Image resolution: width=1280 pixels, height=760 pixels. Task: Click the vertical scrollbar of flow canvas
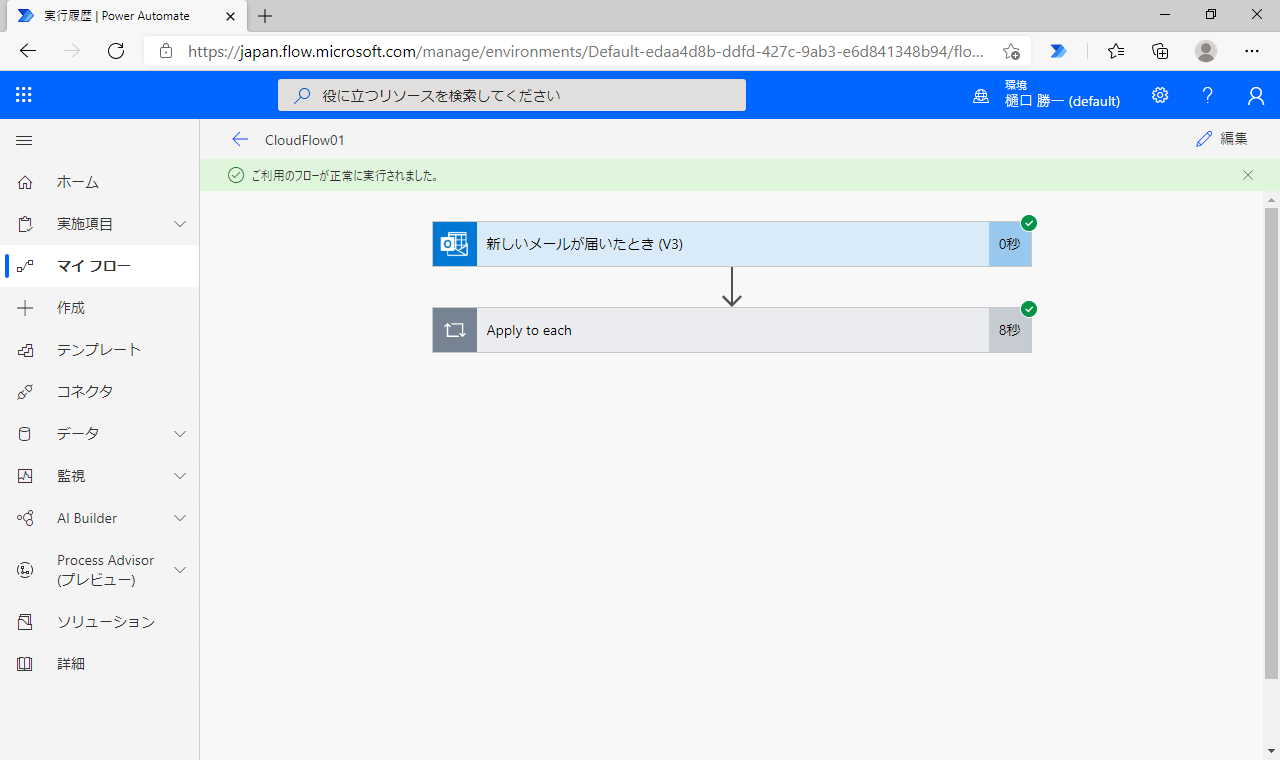click(x=1272, y=444)
